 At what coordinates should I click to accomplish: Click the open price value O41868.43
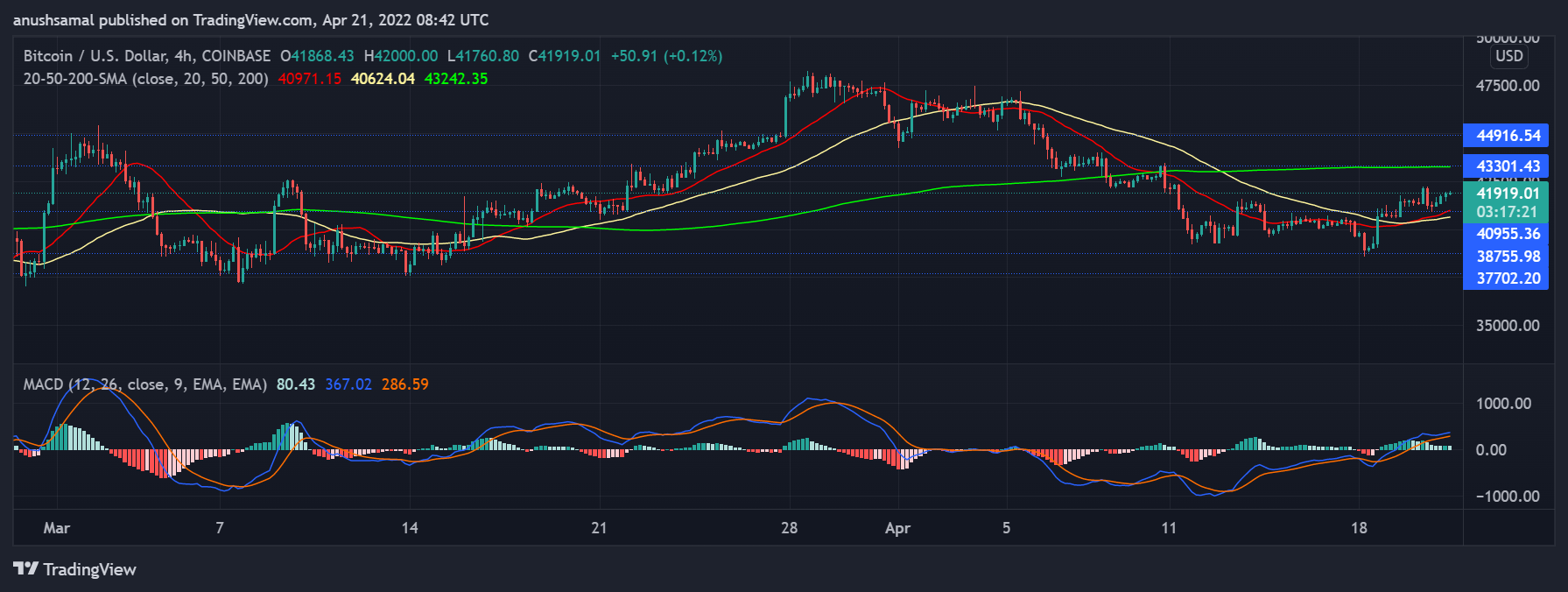click(x=317, y=56)
